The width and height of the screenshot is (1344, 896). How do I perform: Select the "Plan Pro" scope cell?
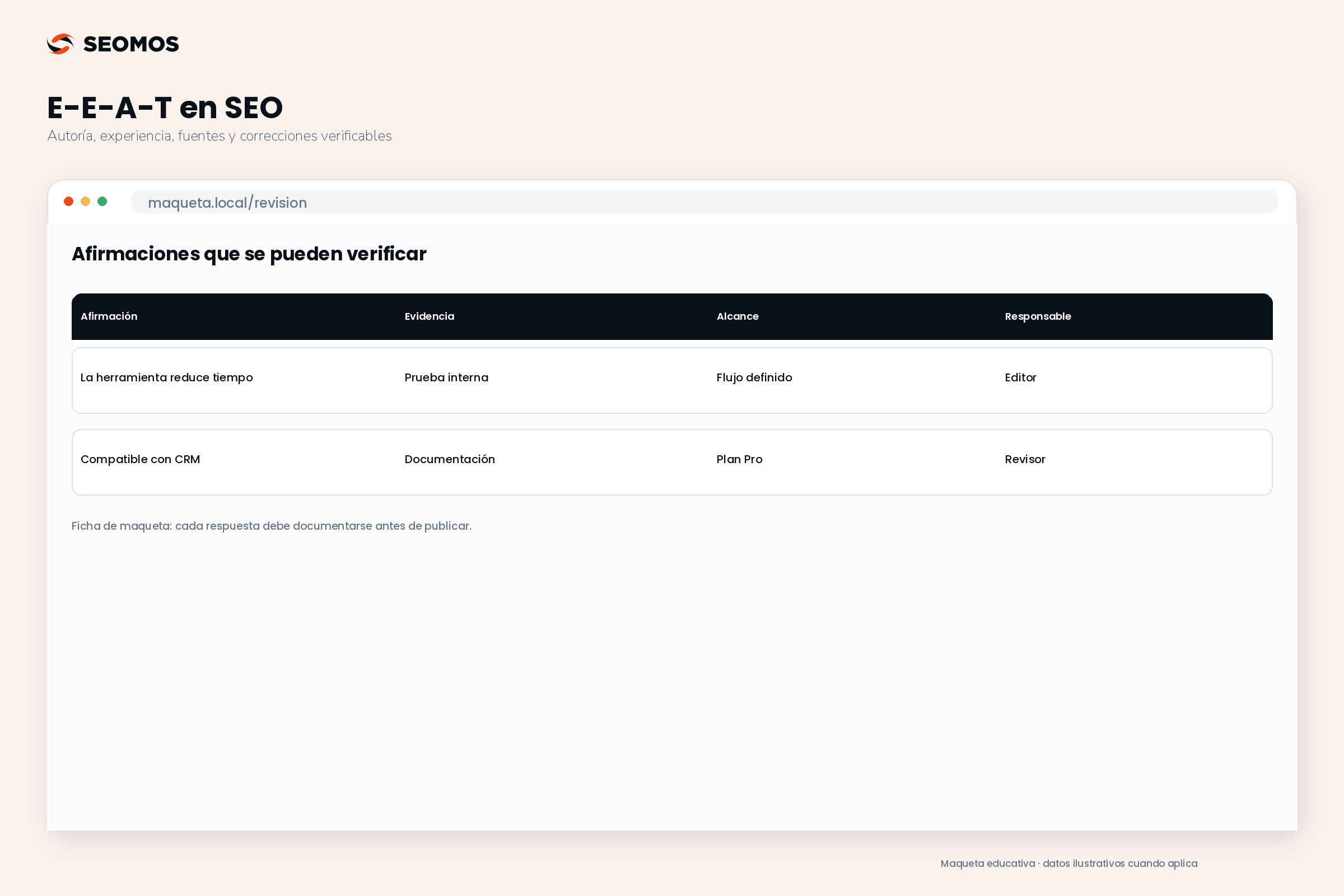tap(739, 459)
